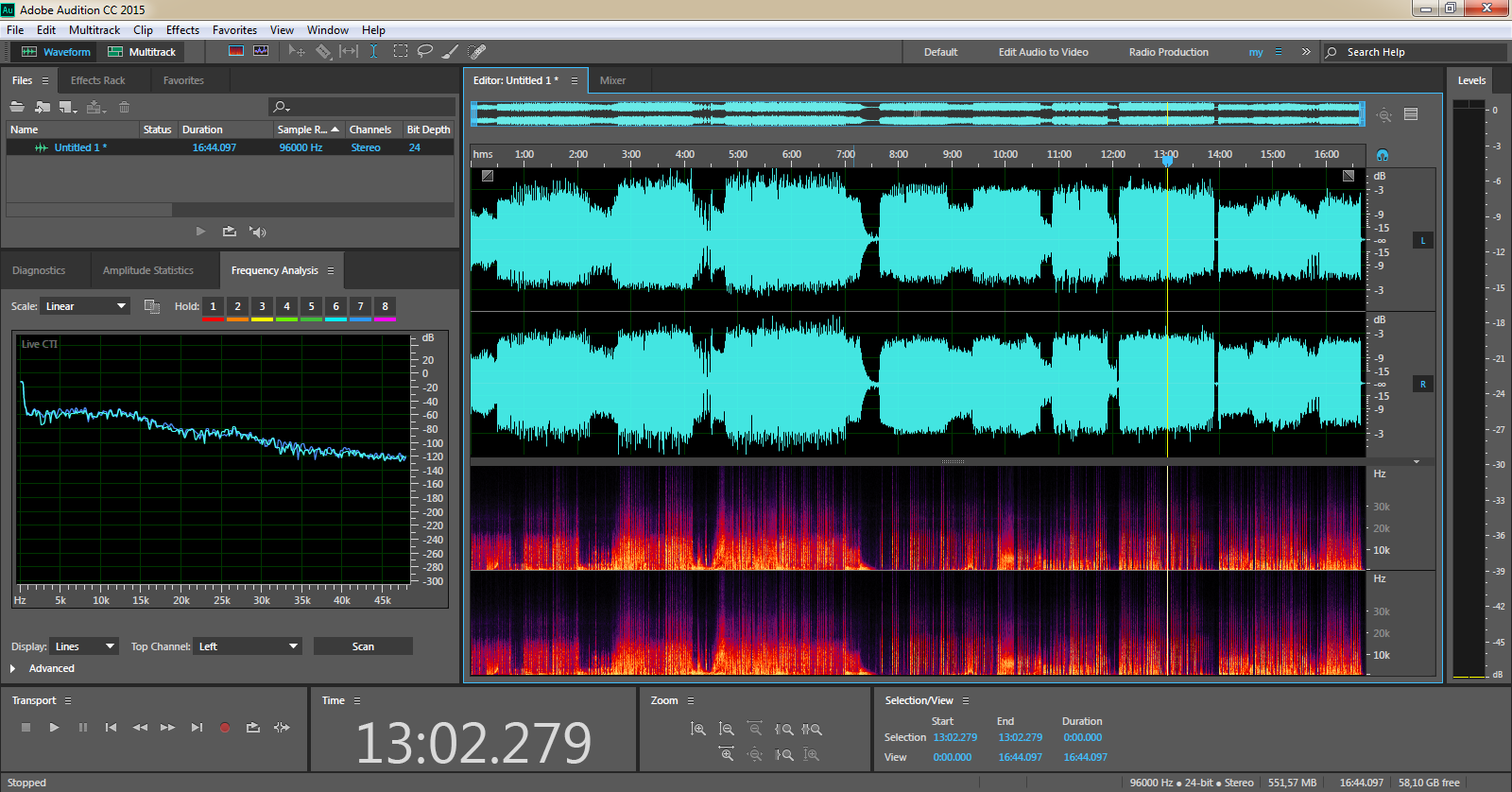Click the fade-out handle on the waveform
Viewport: 1512px width, 792px height.
pos(1349,176)
